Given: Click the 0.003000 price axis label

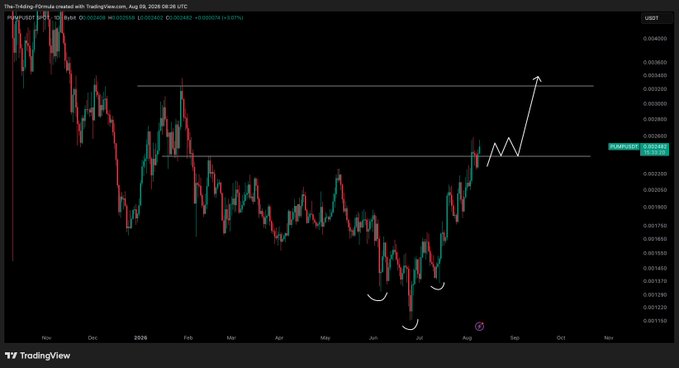Looking at the screenshot, I should pyautogui.click(x=655, y=104).
